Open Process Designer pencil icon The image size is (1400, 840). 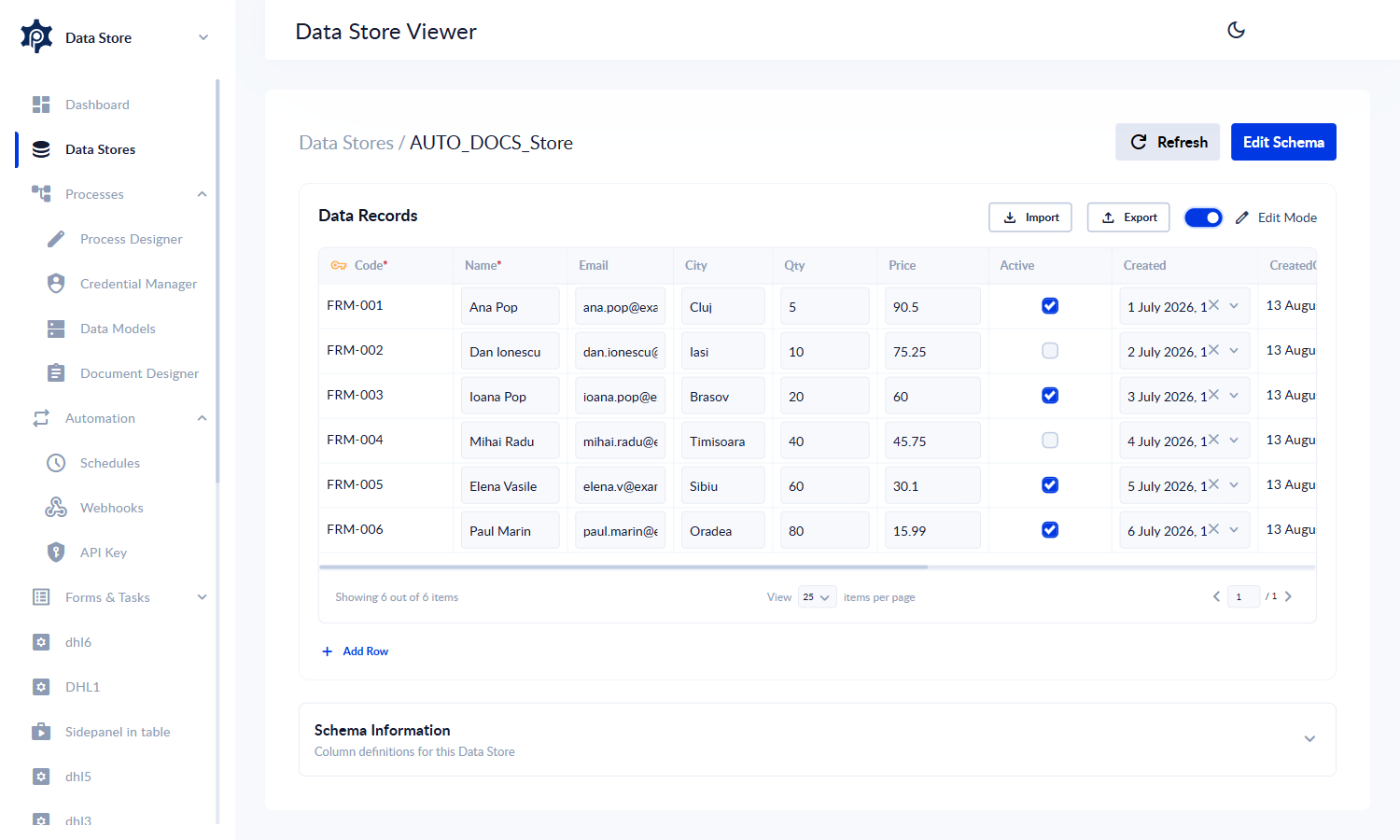point(56,239)
